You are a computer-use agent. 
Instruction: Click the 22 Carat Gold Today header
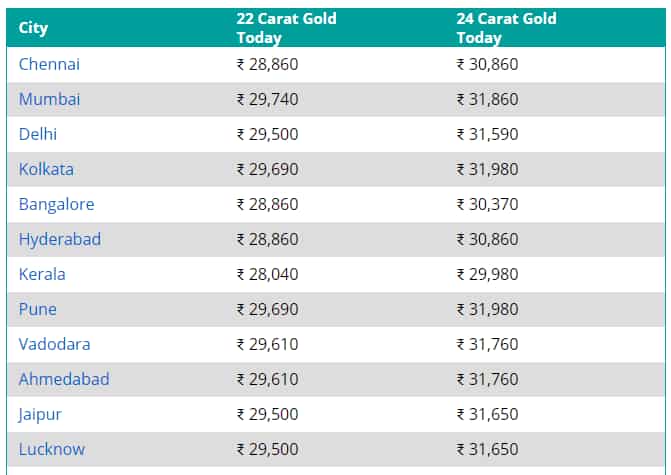(x=286, y=28)
